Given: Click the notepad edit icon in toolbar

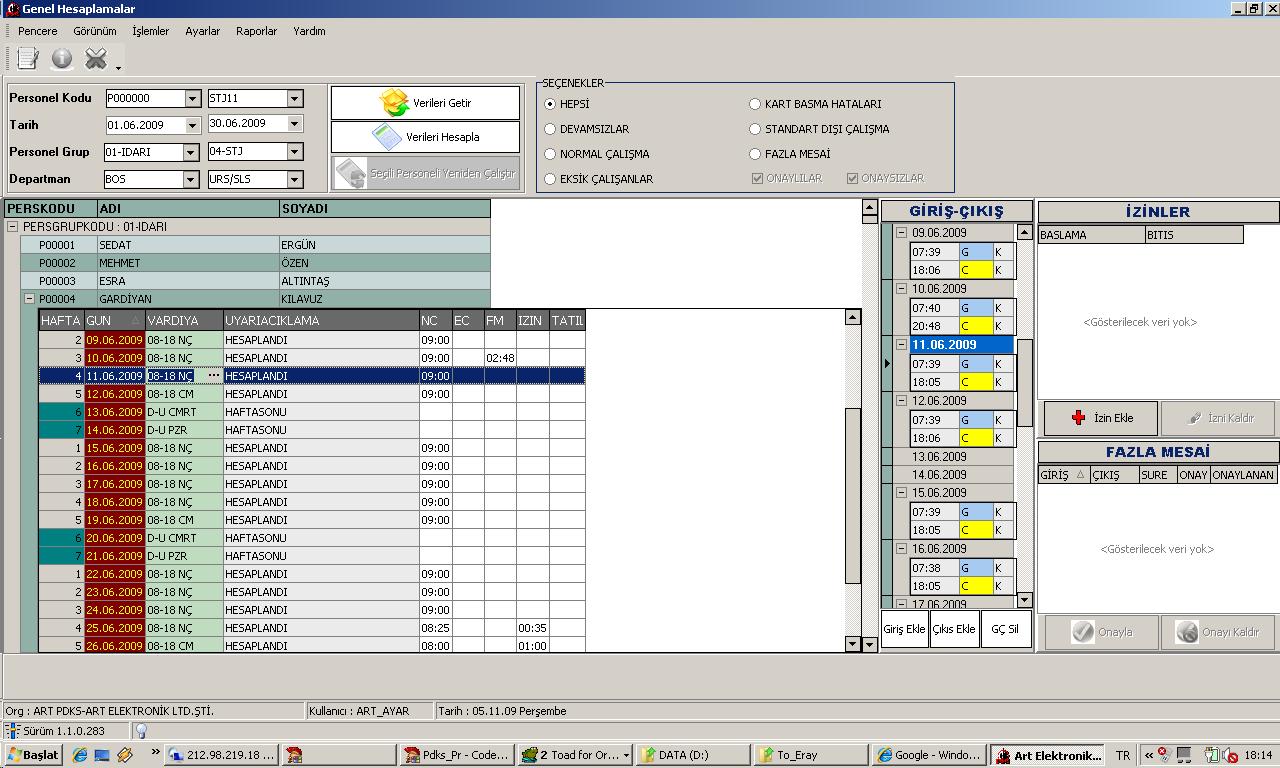Looking at the screenshot, I should [27, 59].
